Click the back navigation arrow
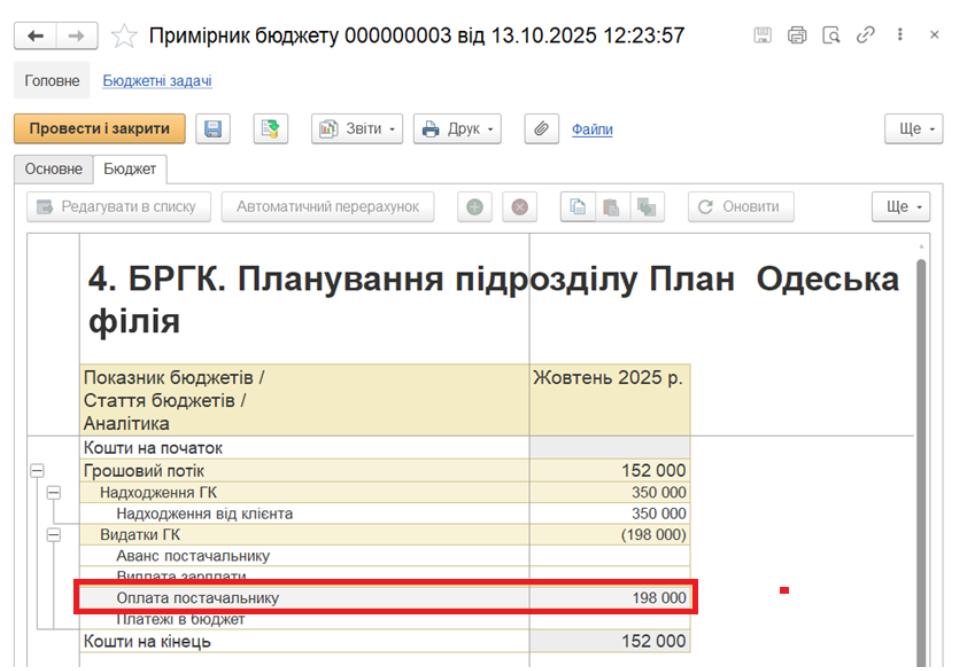The image size is (966, 671). [x=35, y=36]
